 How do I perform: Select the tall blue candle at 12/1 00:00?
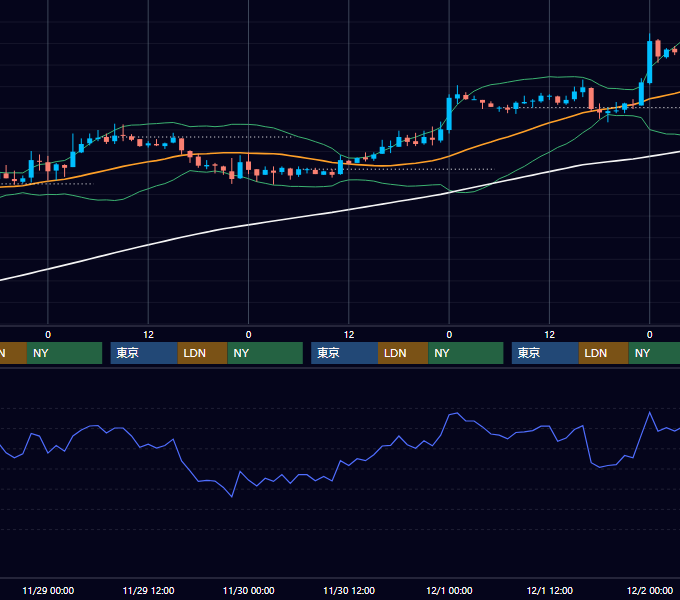[x=449, y=114]
